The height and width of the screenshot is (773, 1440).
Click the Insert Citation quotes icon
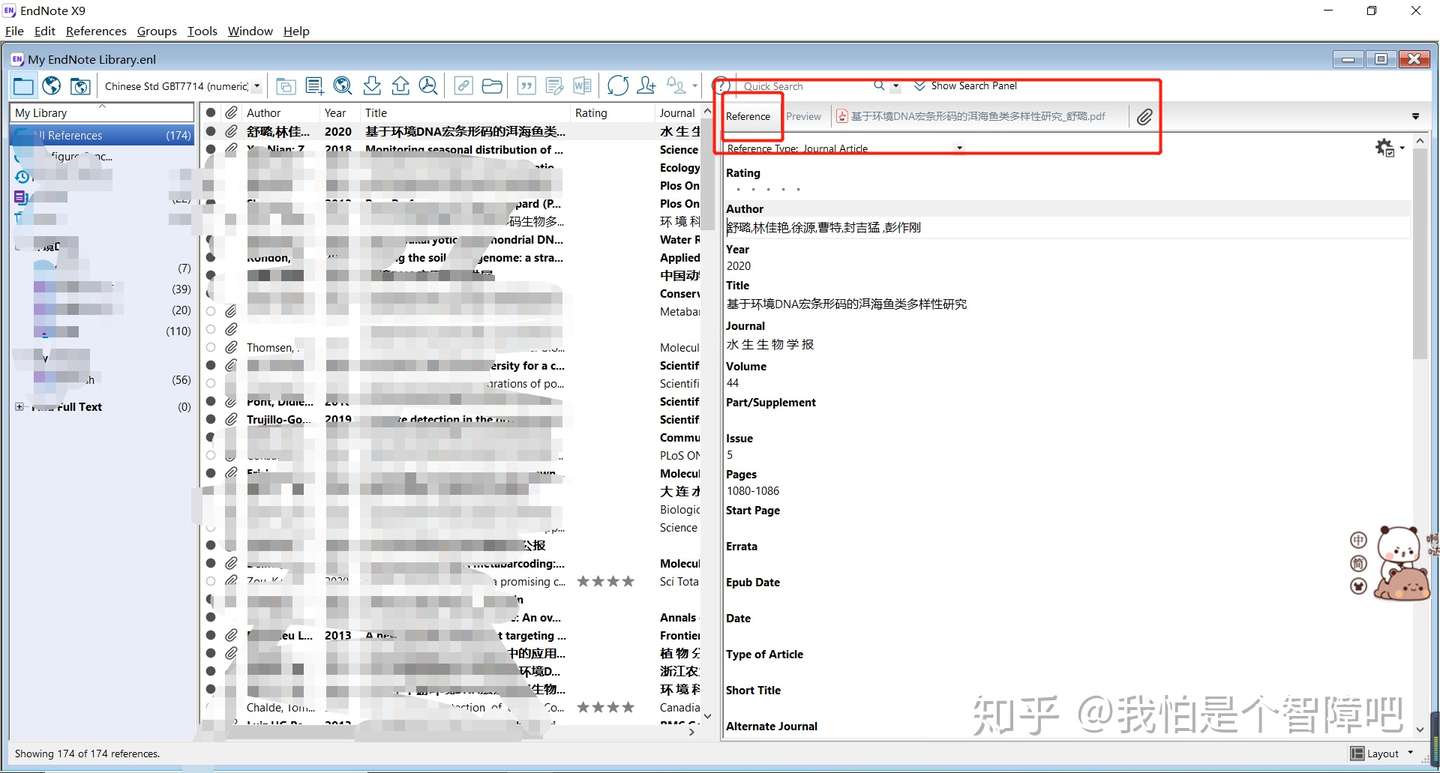(527, 86)
